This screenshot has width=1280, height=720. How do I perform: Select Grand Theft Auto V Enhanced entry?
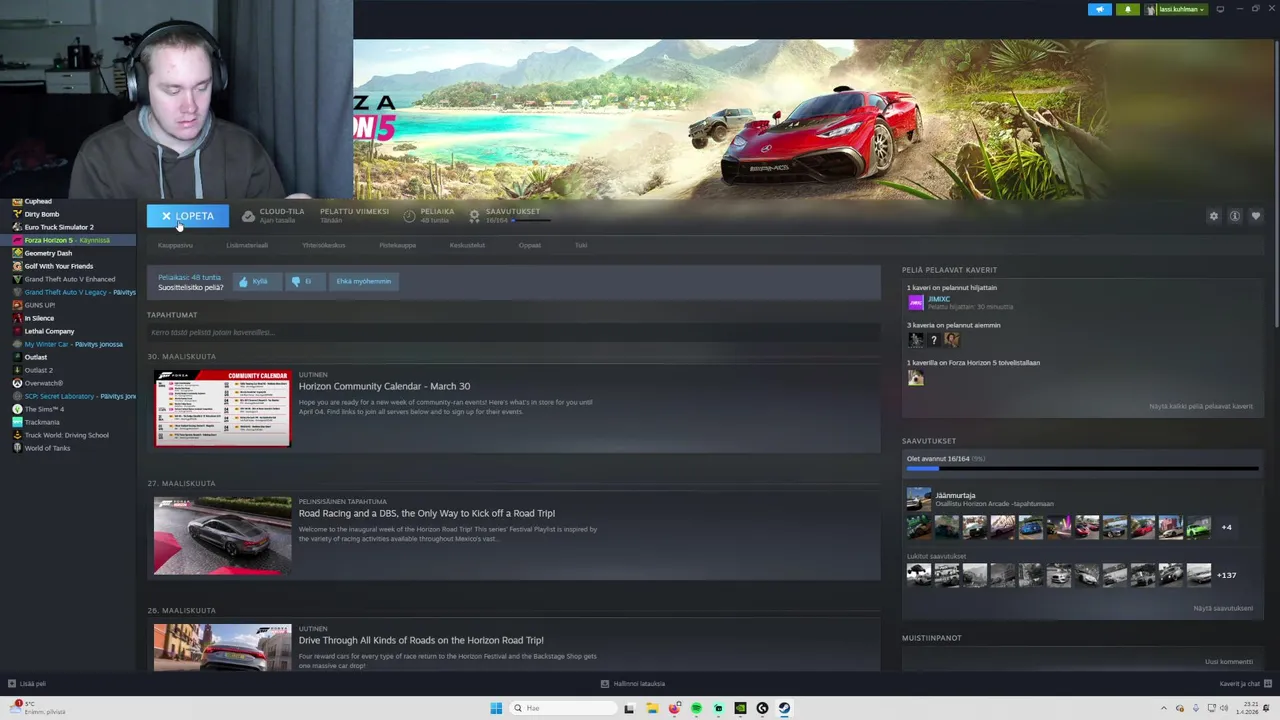coord(70,279)
